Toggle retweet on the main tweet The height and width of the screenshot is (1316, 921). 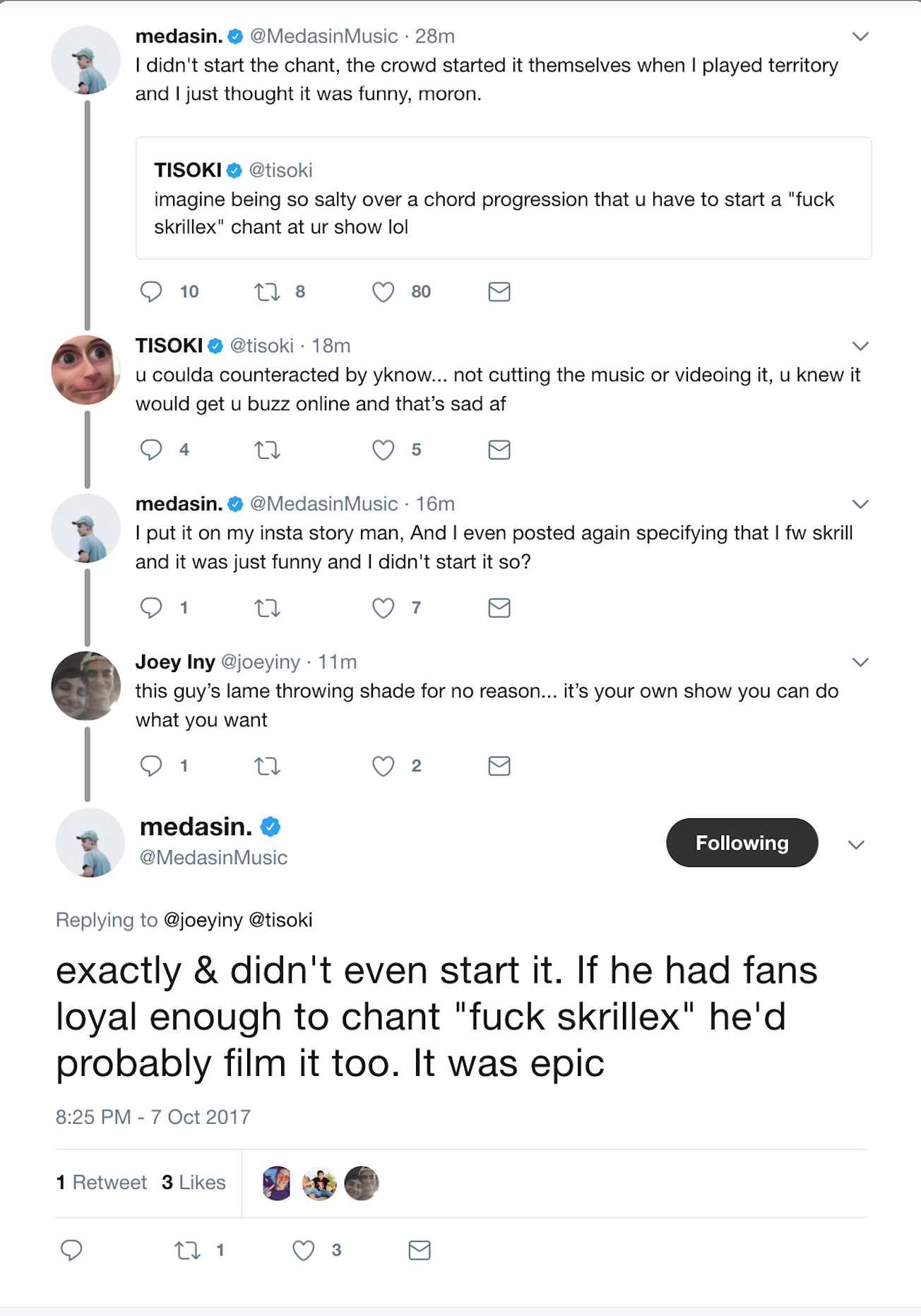(188, 1250)
